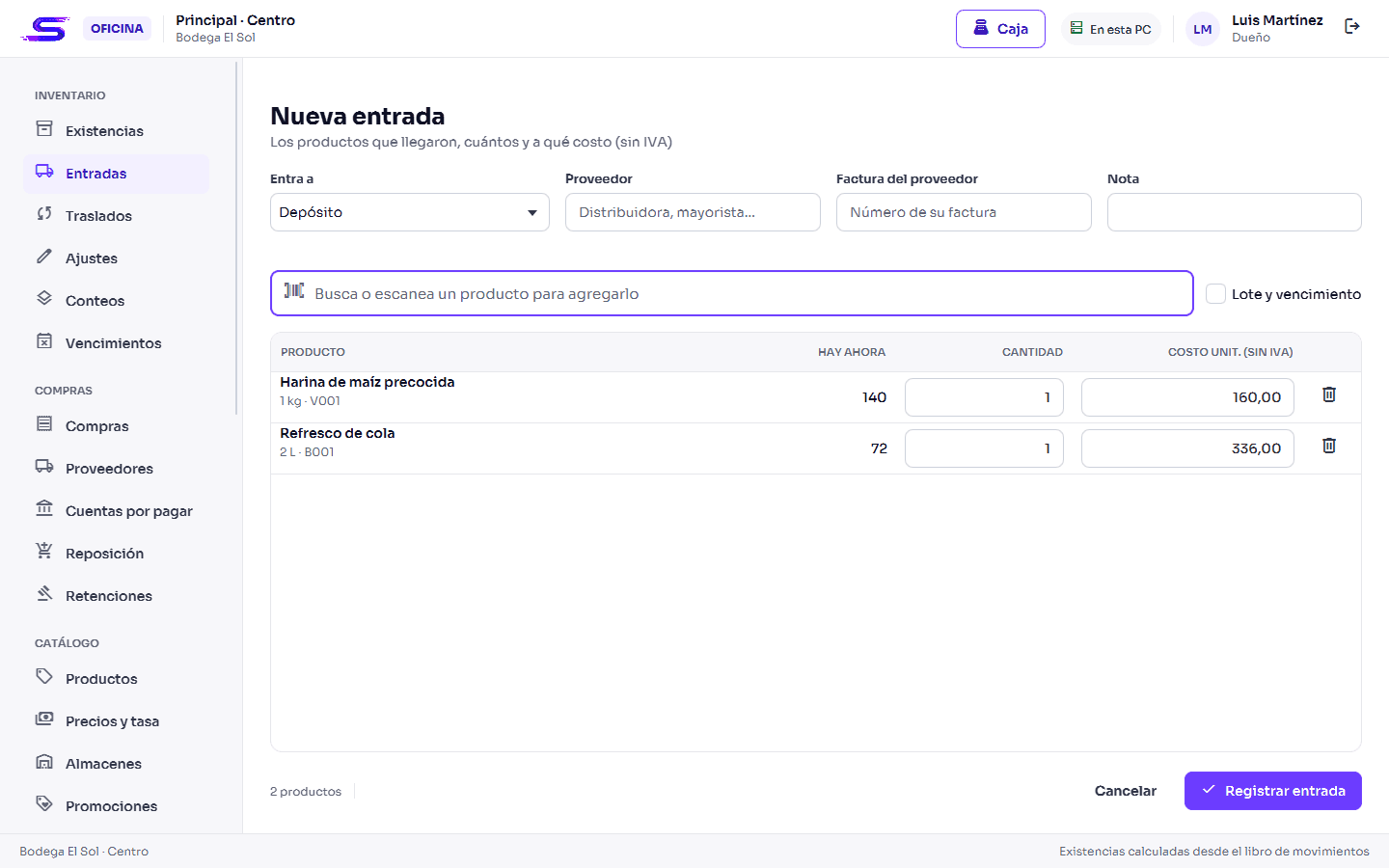Viewport: 1389px width, 868px height.
Task: Remove the Refresco de cola row
Action: (x=1329, y=446)
